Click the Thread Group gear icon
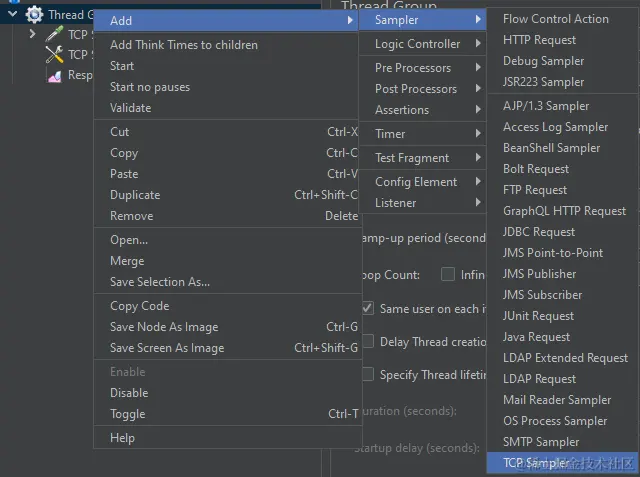 (x=34, y=14)
